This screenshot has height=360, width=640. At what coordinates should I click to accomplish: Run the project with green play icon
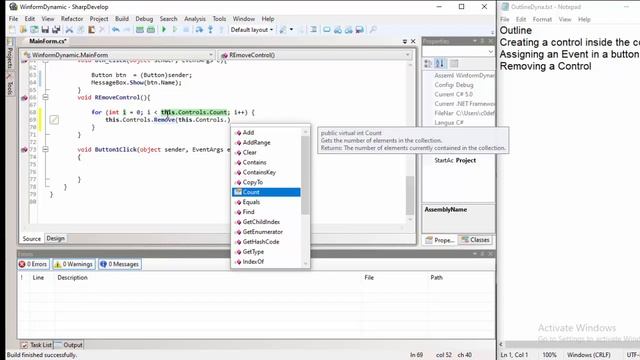[x=164, y=29]
